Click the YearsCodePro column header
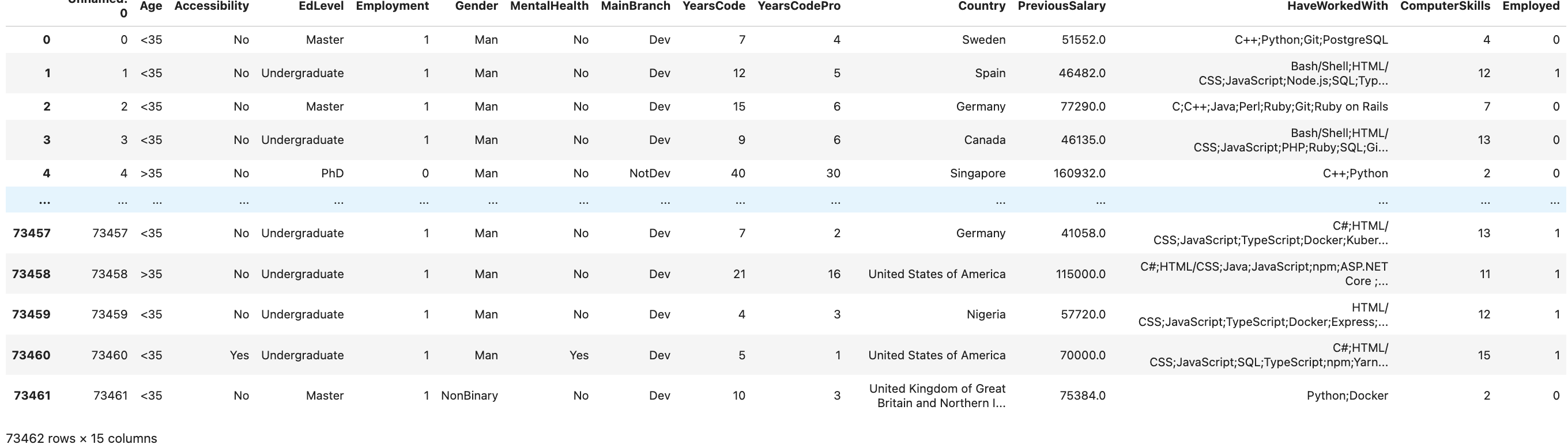Screen dimensions: 1568x448 798,6
